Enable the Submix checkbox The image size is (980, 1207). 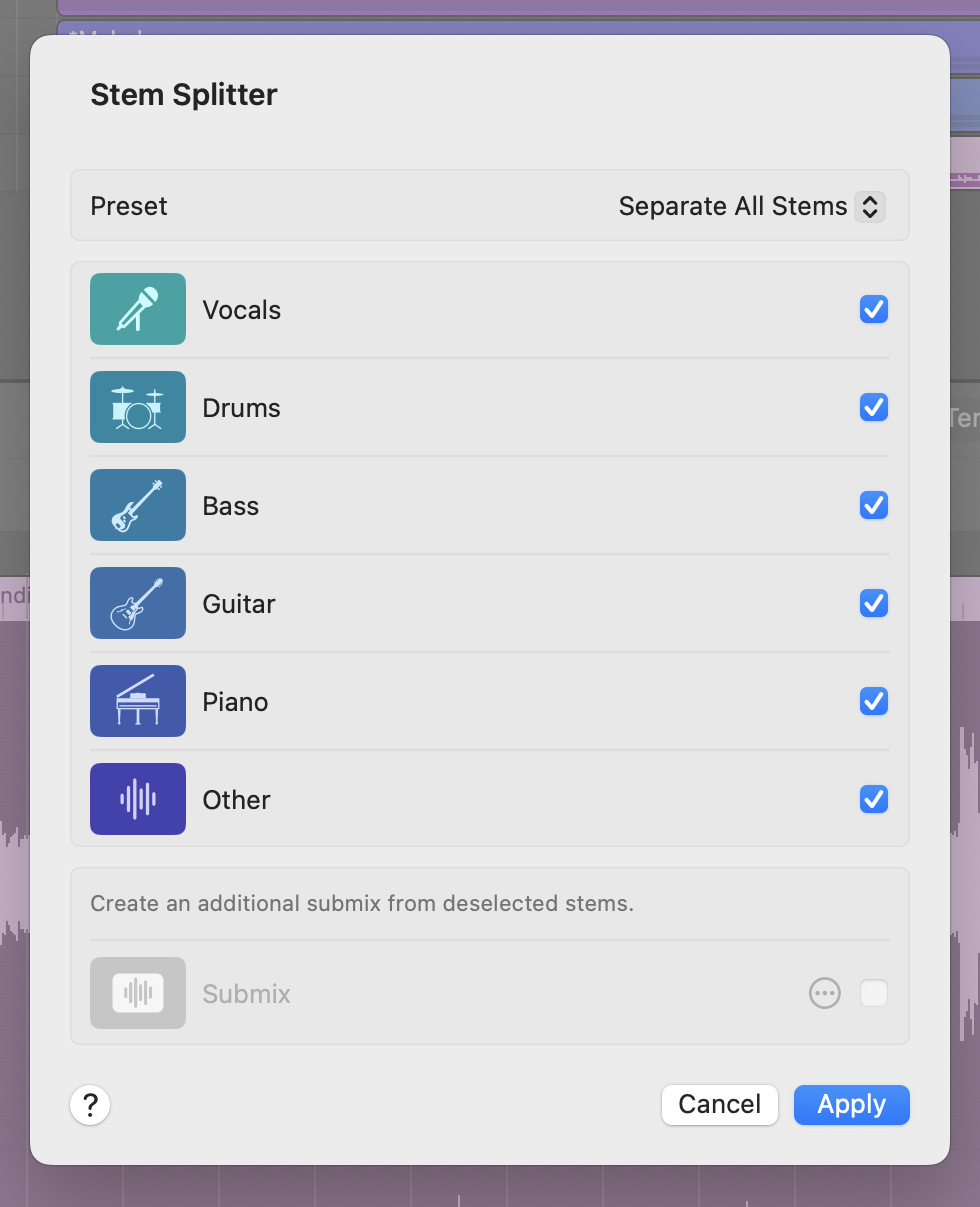[x=873, y=993]
